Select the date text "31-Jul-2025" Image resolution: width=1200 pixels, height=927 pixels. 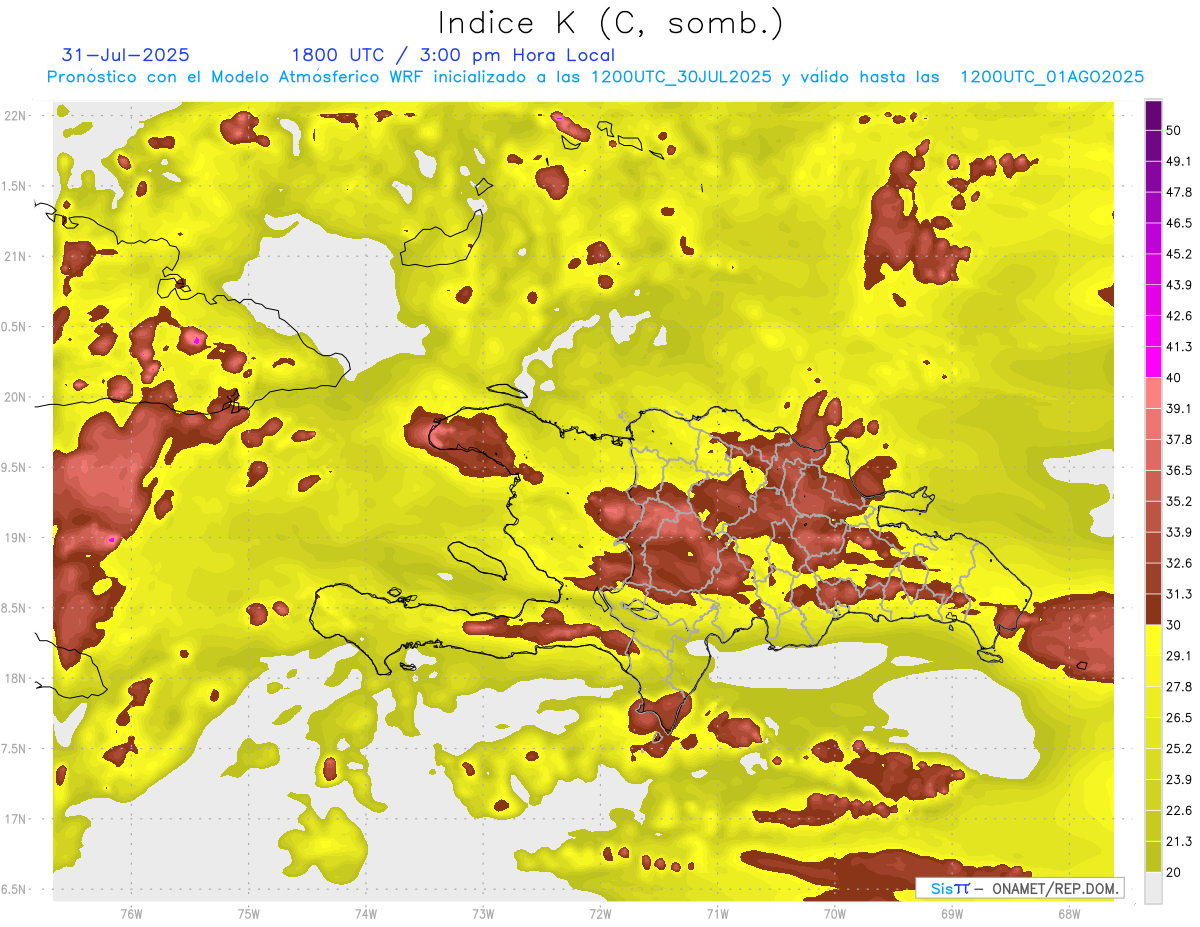click(x=126, y=55)
